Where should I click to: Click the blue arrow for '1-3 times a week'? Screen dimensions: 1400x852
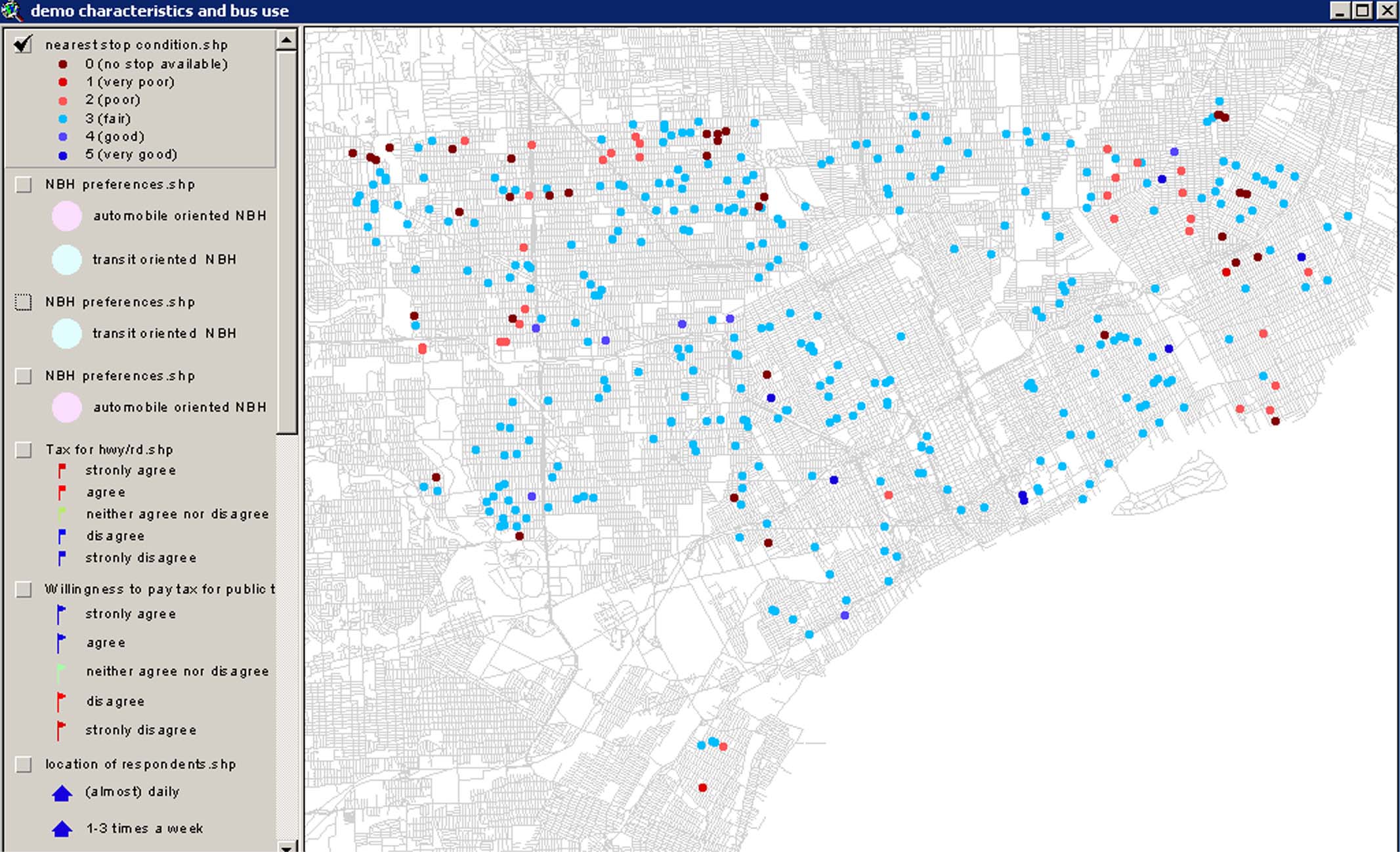(62, 829)
